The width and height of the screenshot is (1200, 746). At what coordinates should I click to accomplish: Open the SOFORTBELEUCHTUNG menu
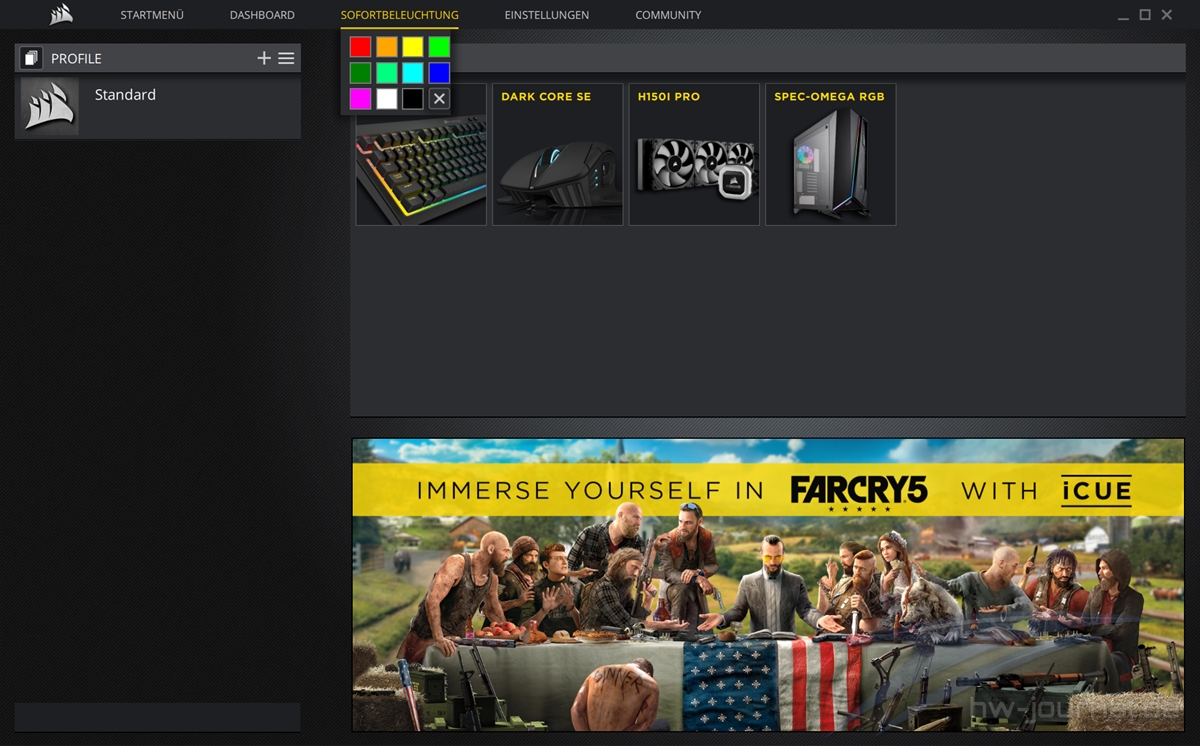(x=399, y=15)
